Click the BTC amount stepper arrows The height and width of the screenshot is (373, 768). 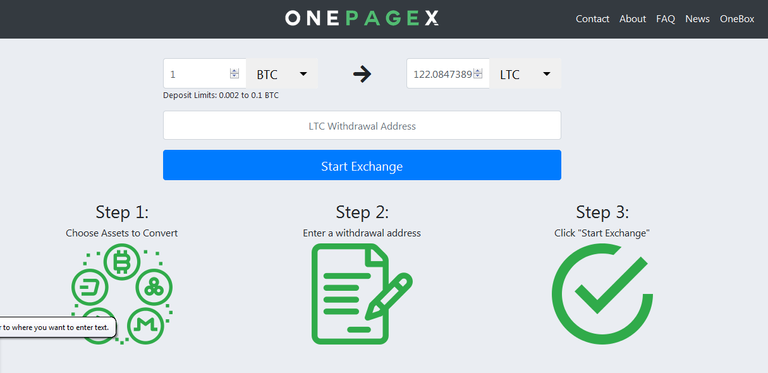pos(234,74)
